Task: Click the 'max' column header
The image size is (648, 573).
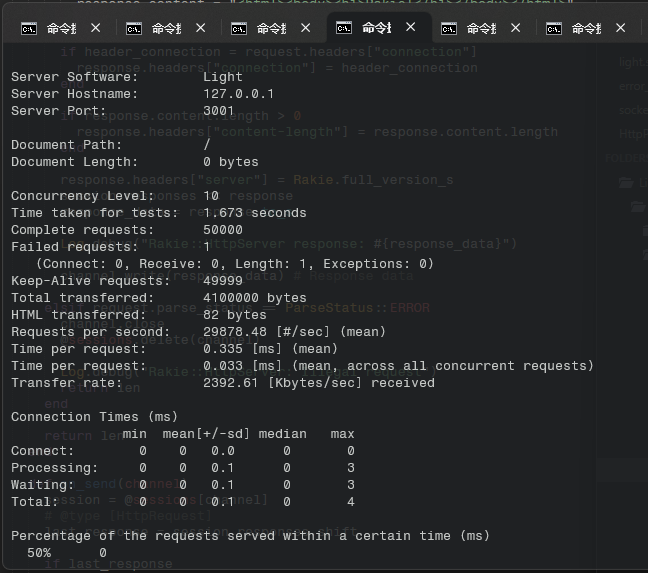Action: 342,434
